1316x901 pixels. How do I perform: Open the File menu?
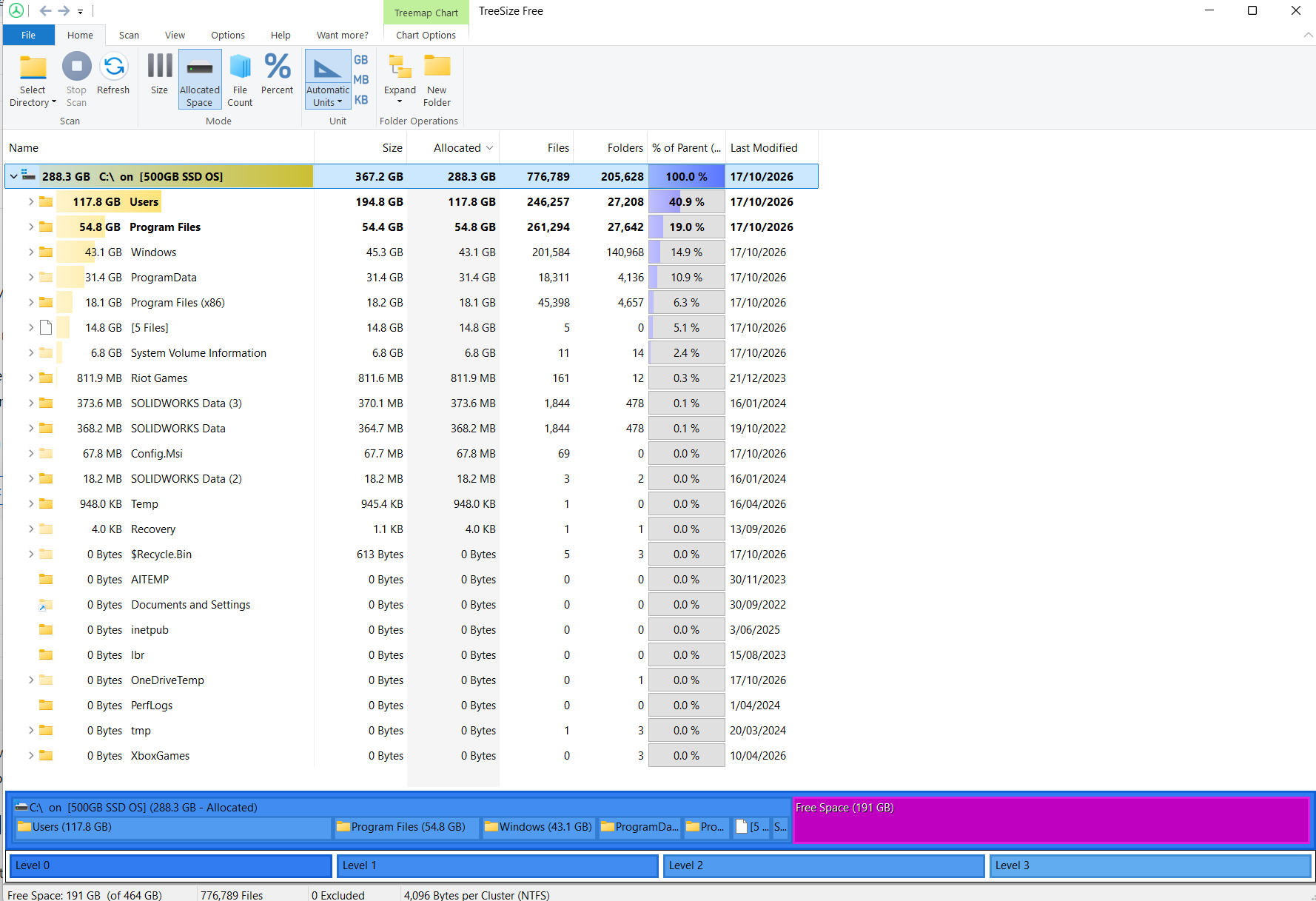[29, 35]
